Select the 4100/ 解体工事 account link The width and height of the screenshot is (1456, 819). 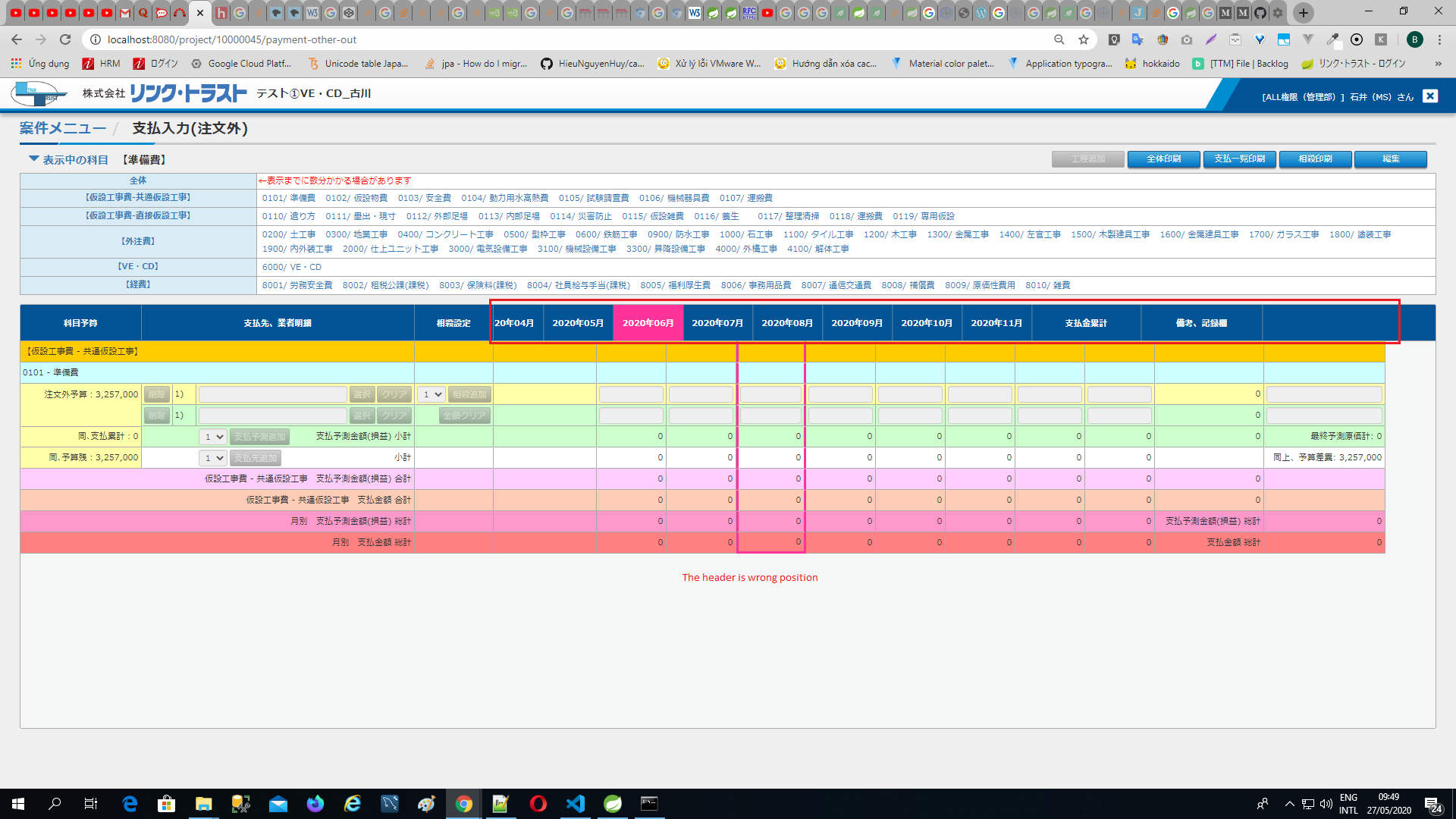pyautogui.click(x=818, y=249)
